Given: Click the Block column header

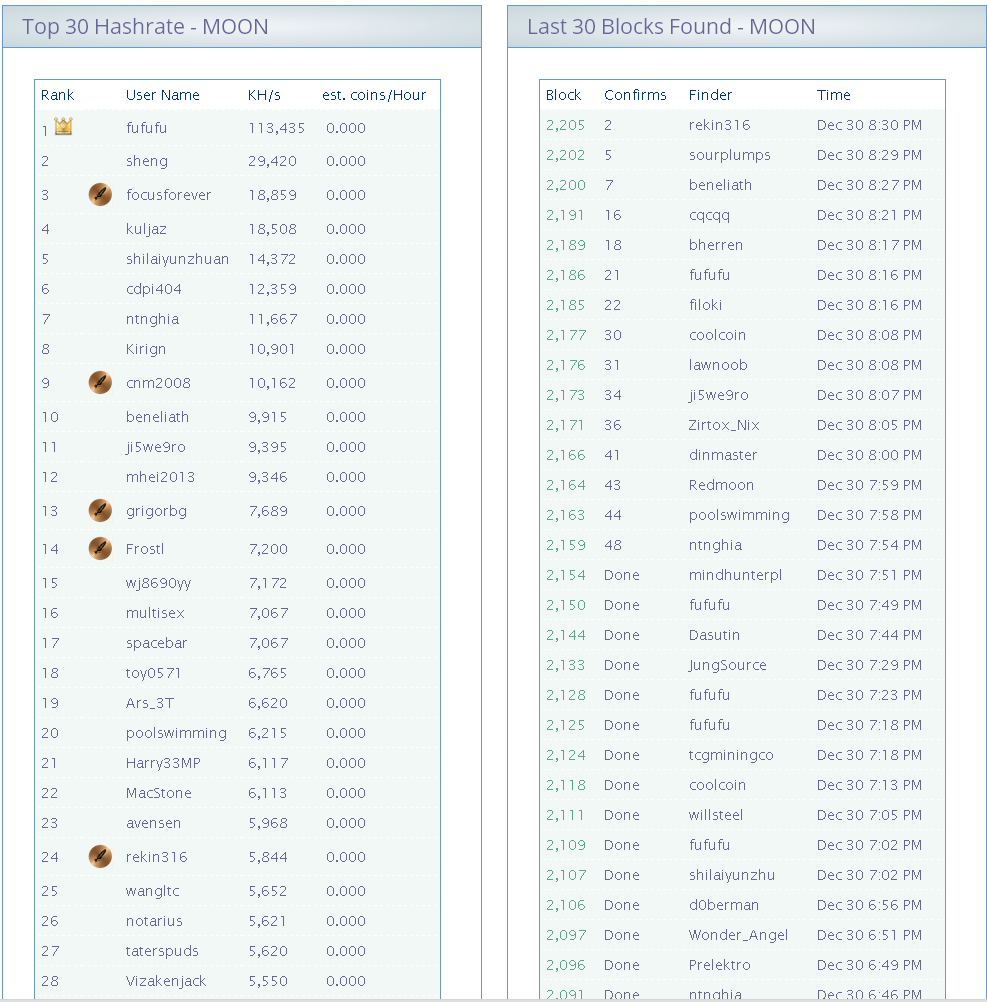Looking at the screenshot, I should coord(563,95).
